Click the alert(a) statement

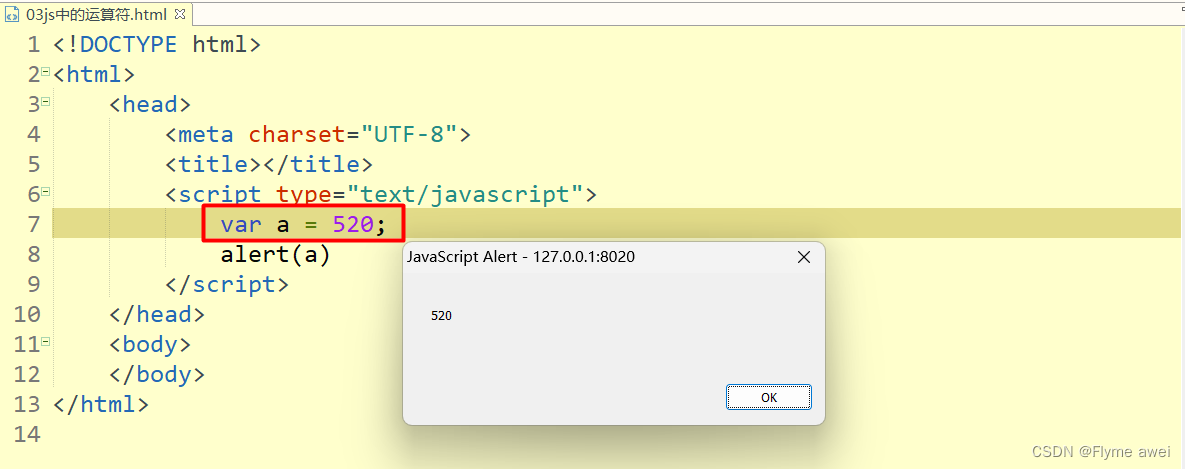(x=275, y=255)
